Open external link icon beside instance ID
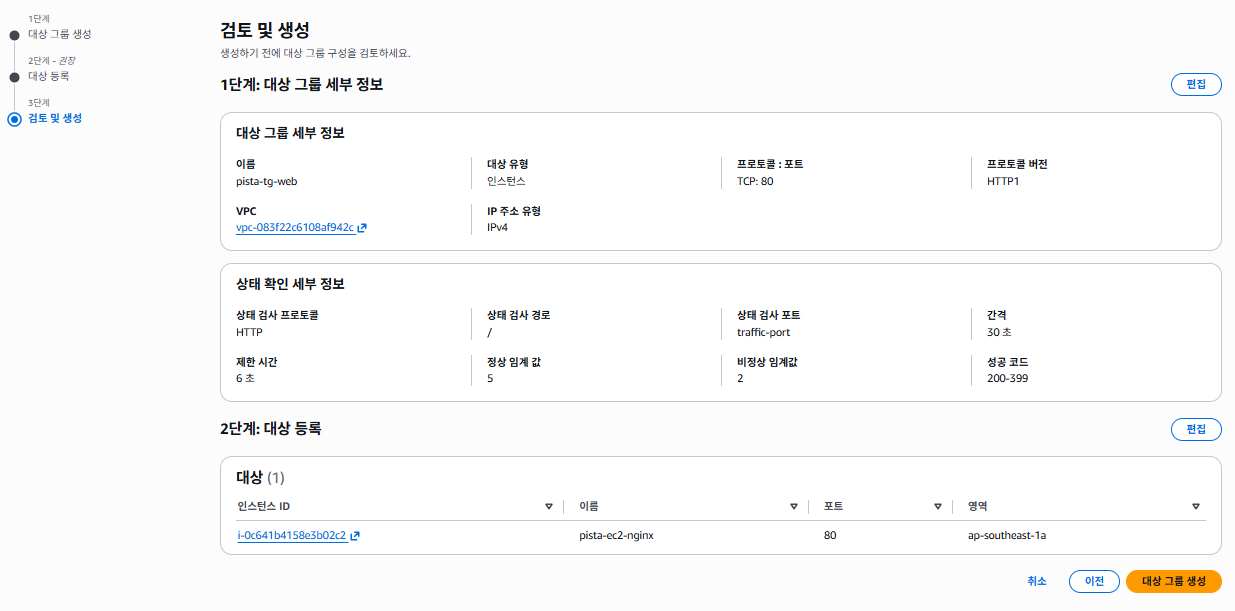The image size is (1235, 611). click(x=355, y=536)
